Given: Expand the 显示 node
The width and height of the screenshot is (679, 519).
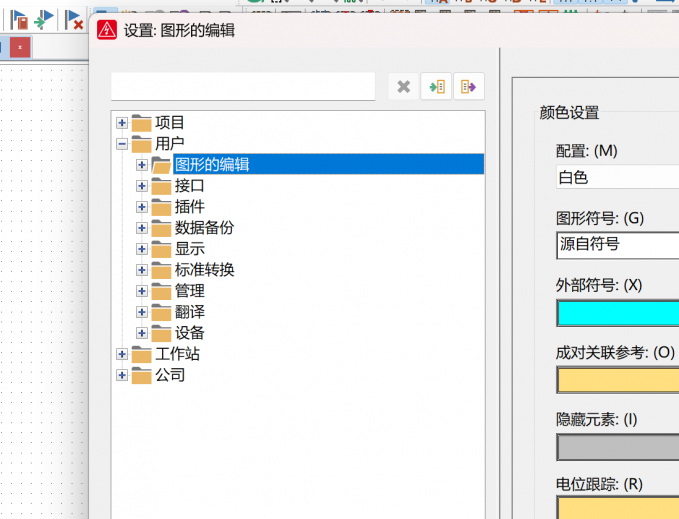Looking at the screenshot, I should point(142,249).
